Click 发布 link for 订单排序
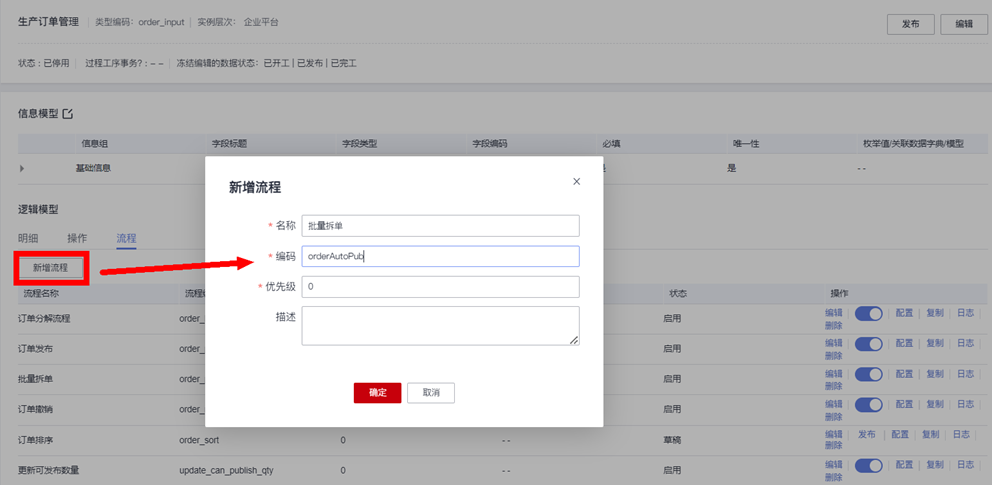Image resolution: width=992 pixels, height=485 pixels. pyautogui.click(x=867, y=434)
